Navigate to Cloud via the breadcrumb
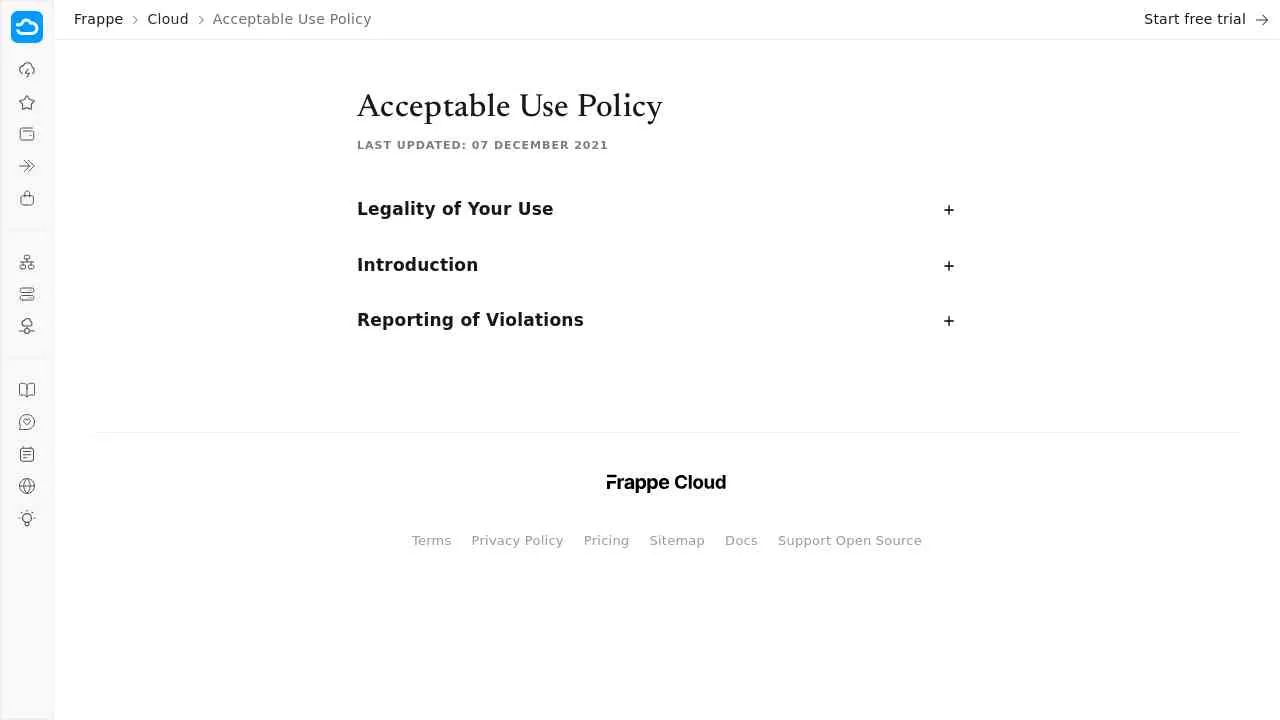Screen dimensions: 1280x720 pos(167,19)
